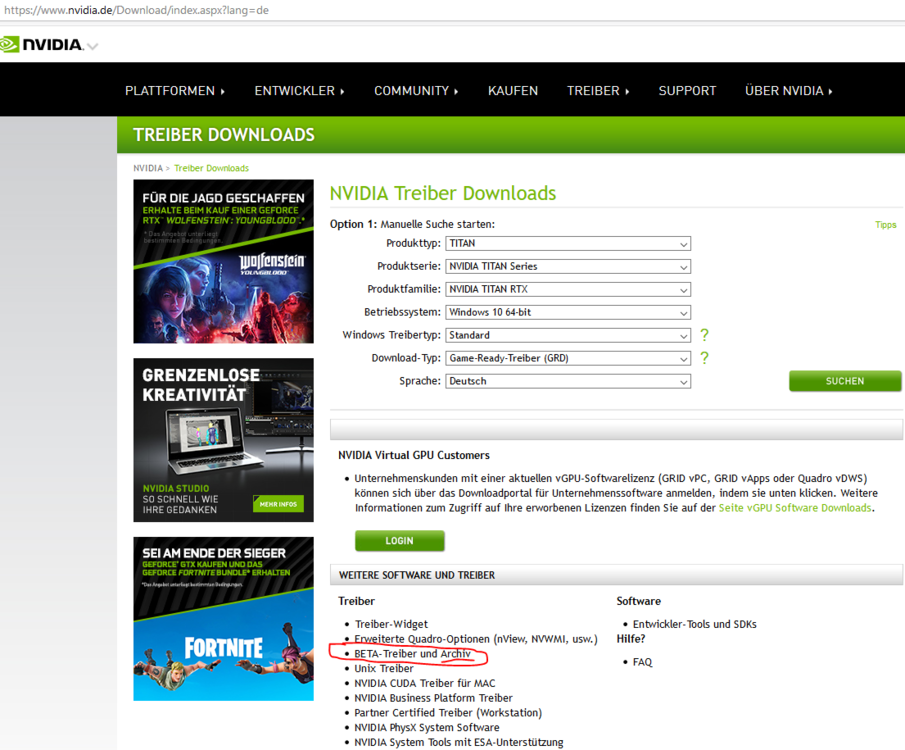Go to KAUFEN in navigation bar
Screen dimensions: 905x750
pos(513,91)
